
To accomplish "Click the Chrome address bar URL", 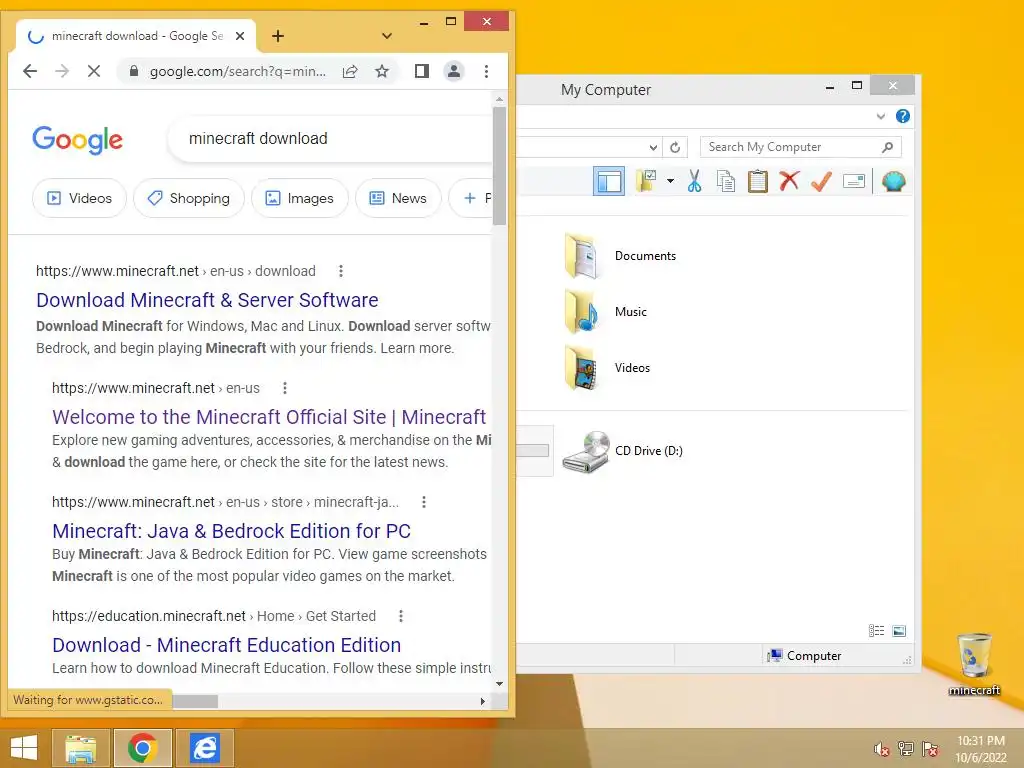I will coord(238,72).
